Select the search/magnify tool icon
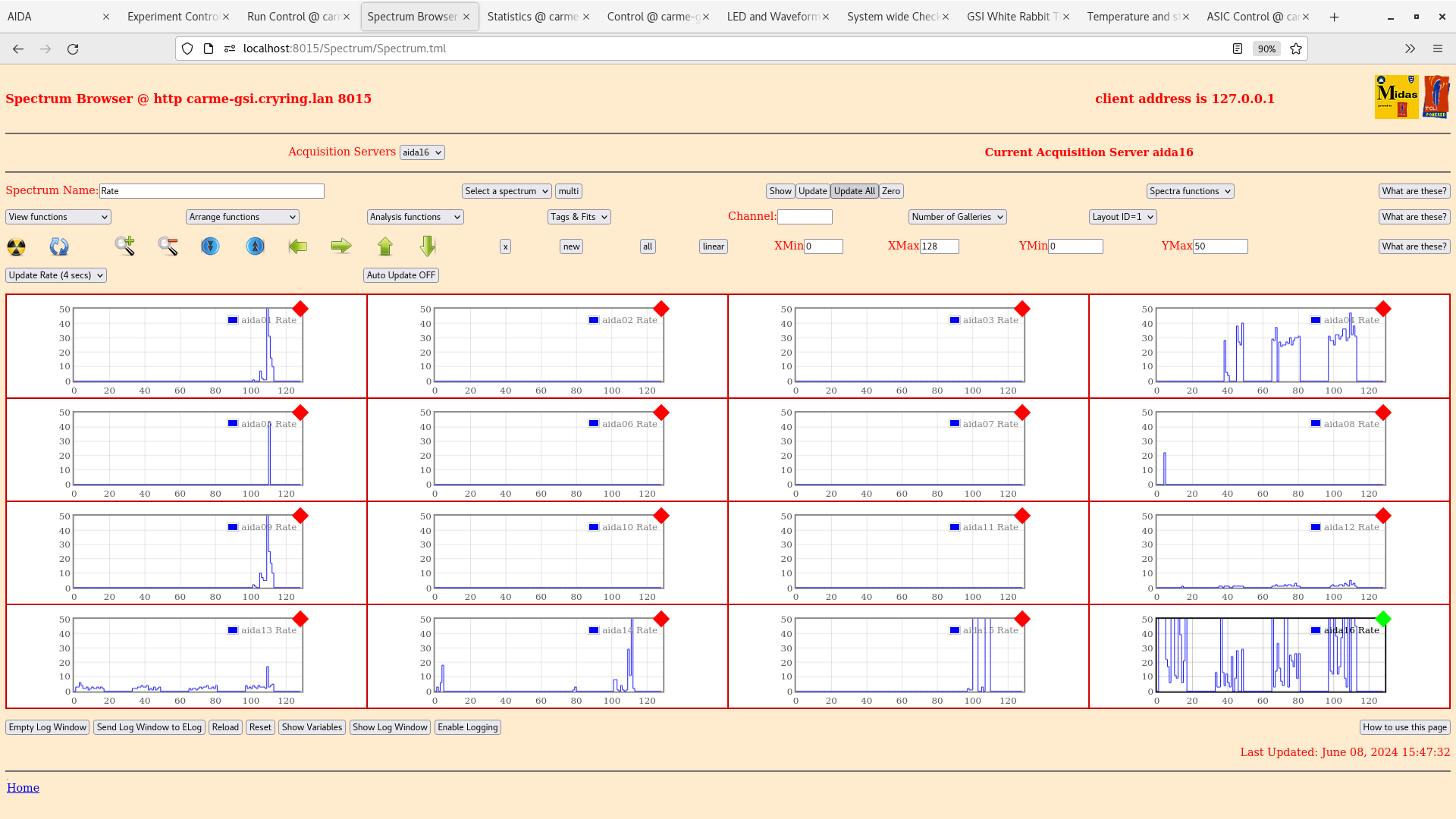The image size is (1456, 819). [x=125, y=246]
